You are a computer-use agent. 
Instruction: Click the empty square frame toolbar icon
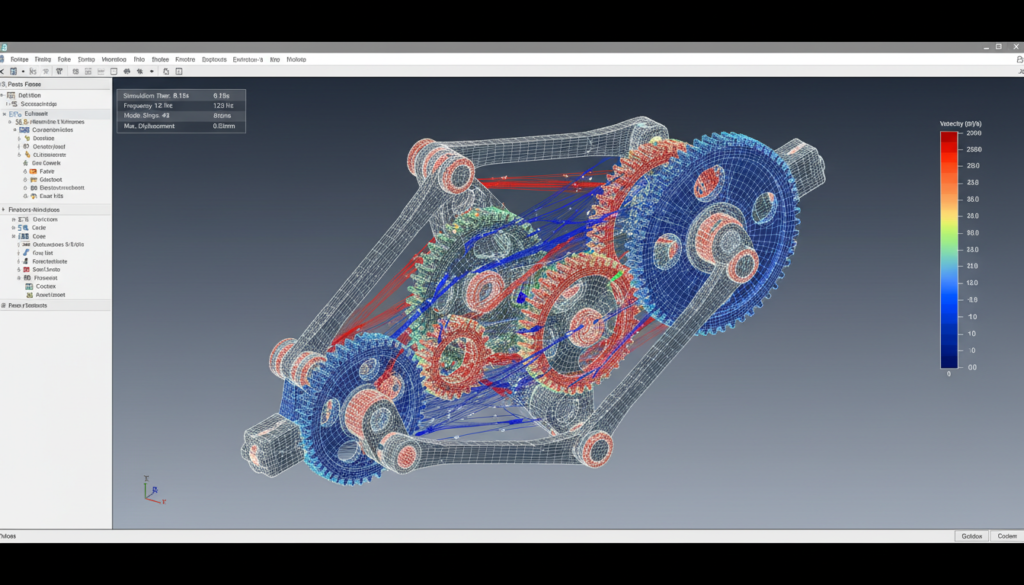coord(114,71)
